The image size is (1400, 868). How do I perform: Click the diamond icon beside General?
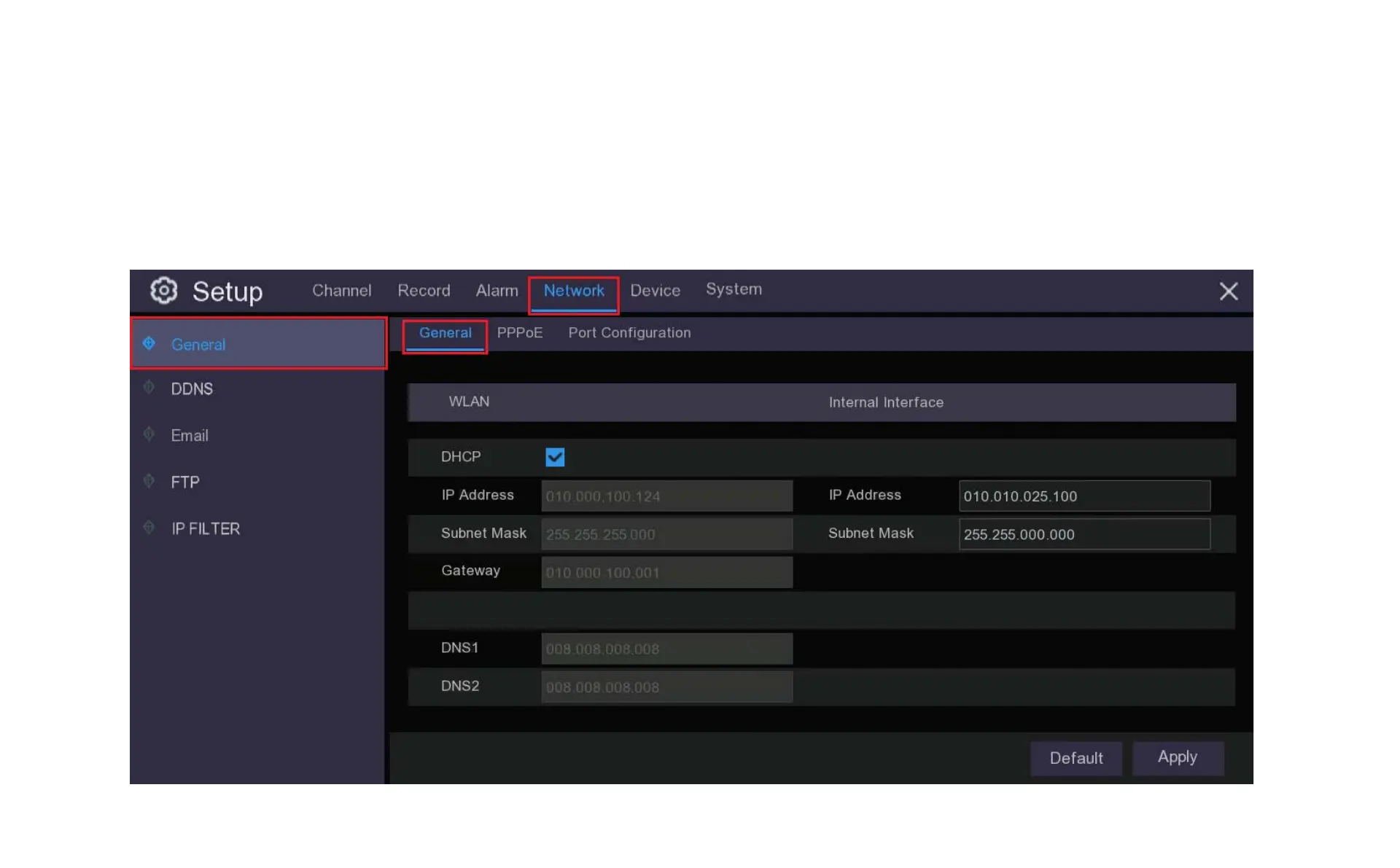149,343
